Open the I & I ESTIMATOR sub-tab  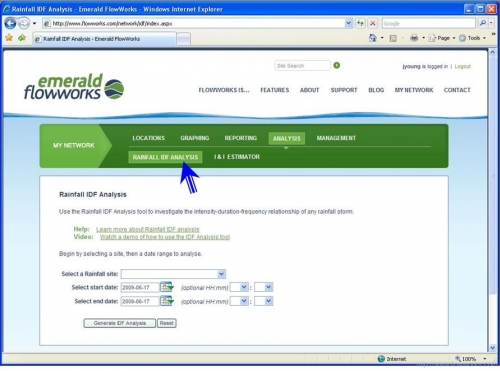[x=237, y=157]
